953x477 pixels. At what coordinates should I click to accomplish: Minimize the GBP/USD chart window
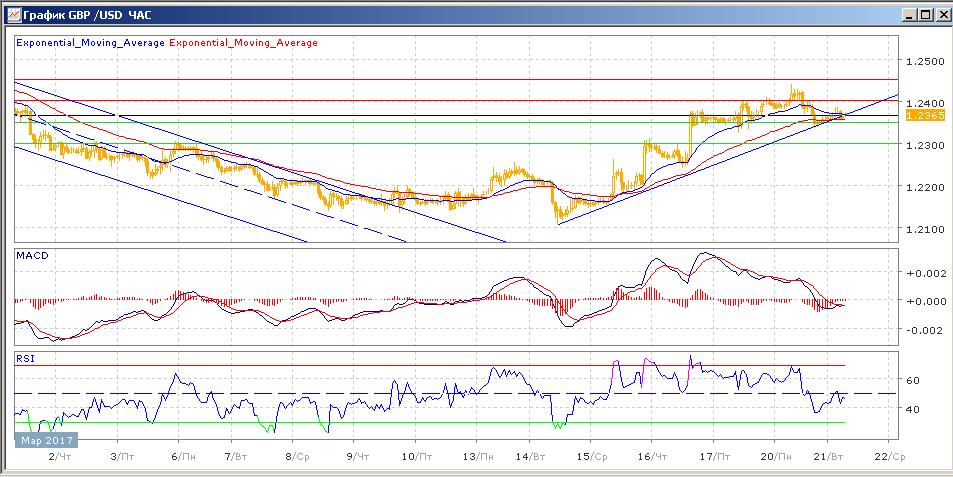tap(908, 14)
